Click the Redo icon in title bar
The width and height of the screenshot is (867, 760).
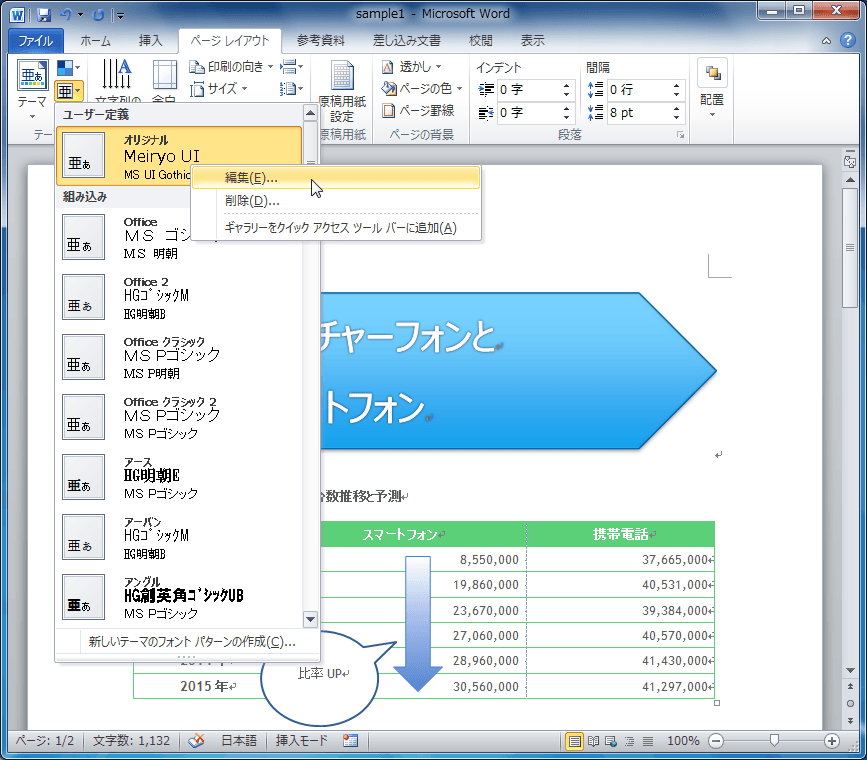click(98, 15)
